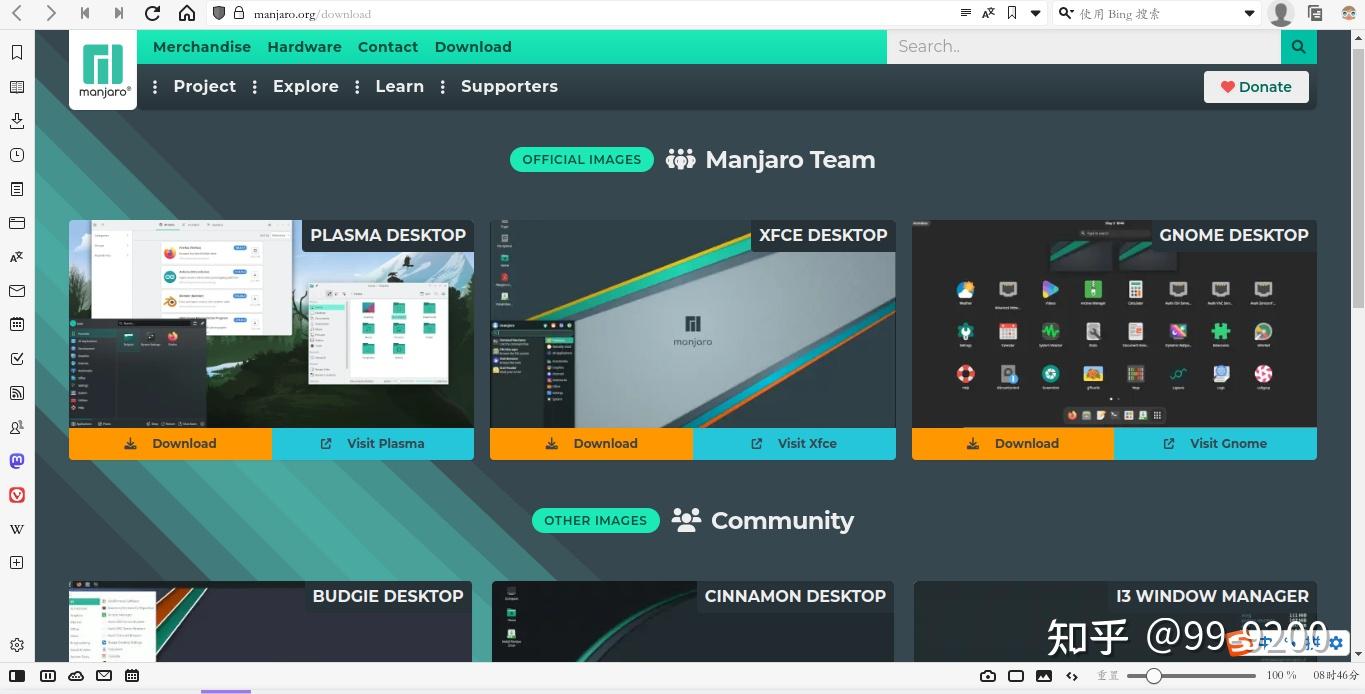Open the Translate panel in sidebar

(17, 257)
